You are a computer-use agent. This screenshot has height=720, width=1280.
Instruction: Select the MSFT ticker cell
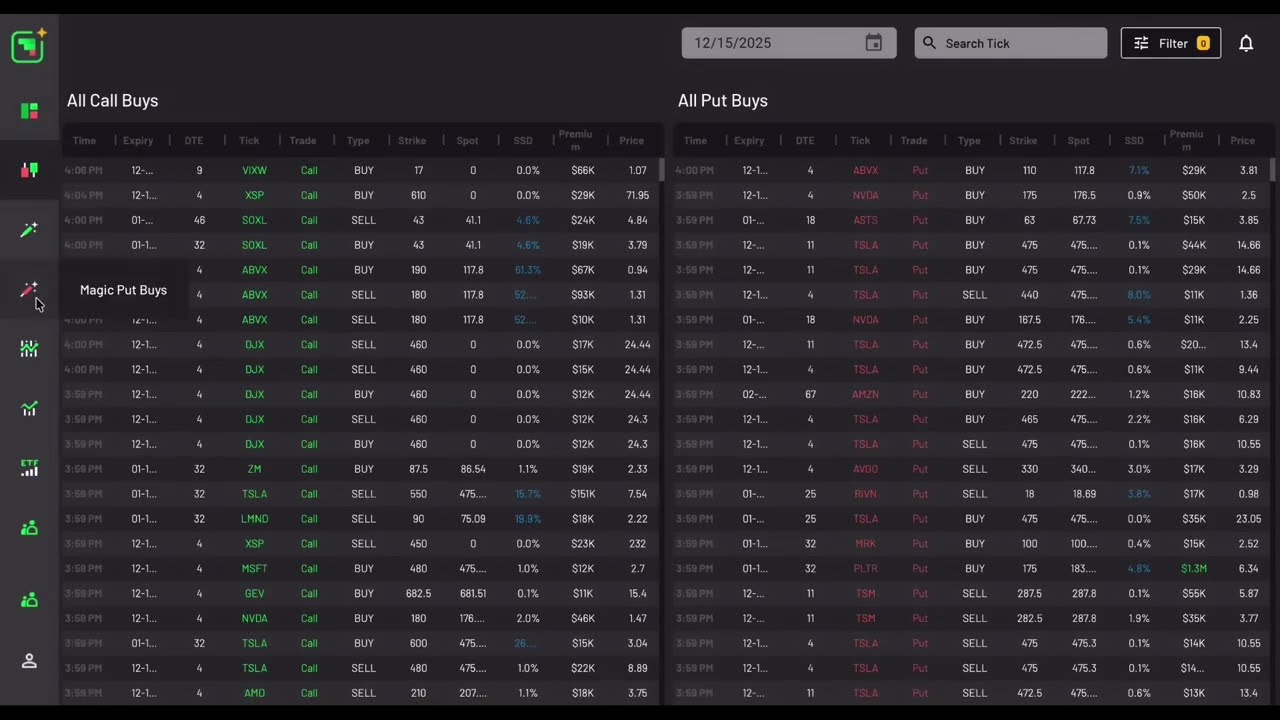(254, 569)
